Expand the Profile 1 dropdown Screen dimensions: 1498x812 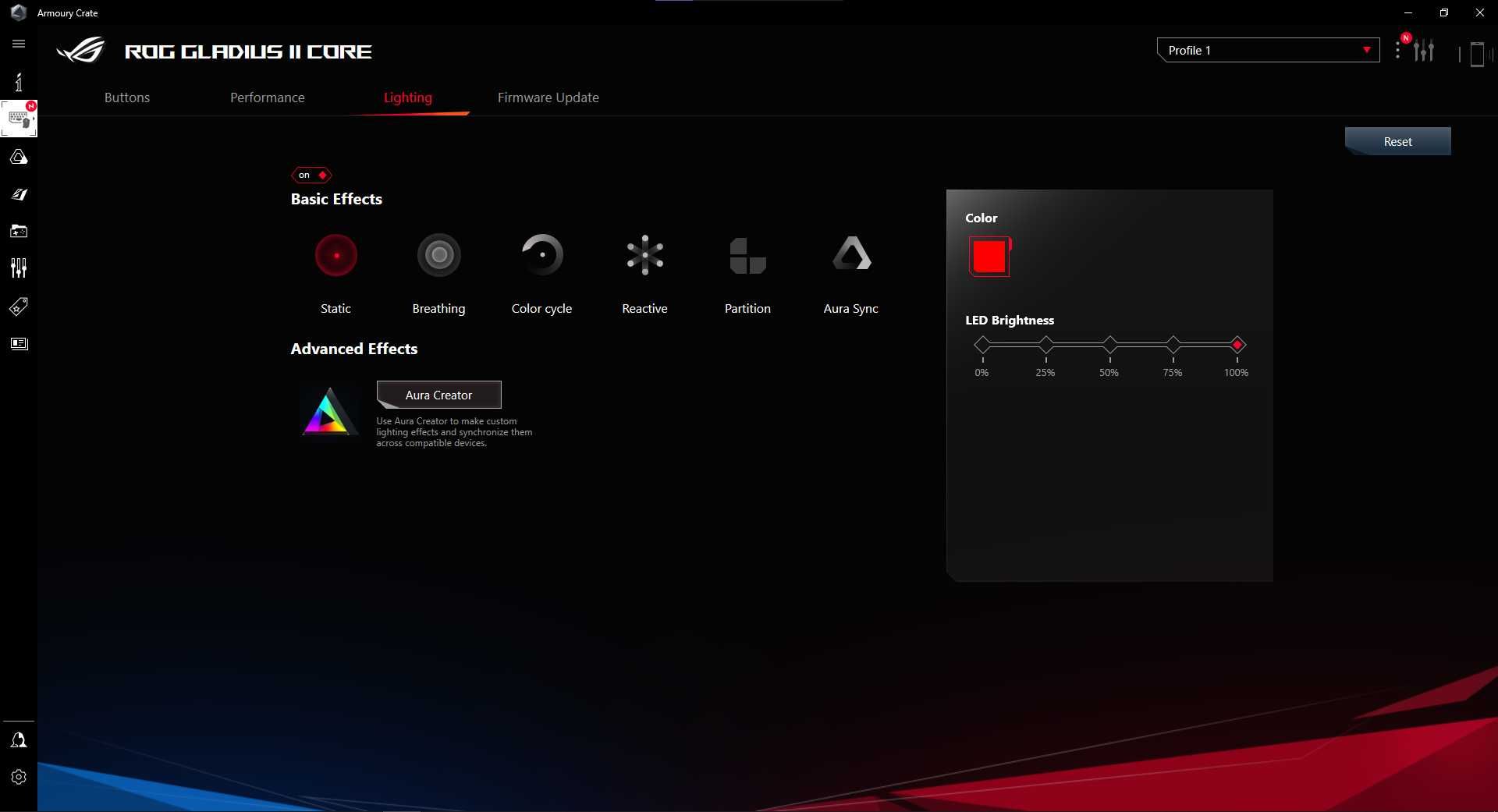coord(1269,50)
